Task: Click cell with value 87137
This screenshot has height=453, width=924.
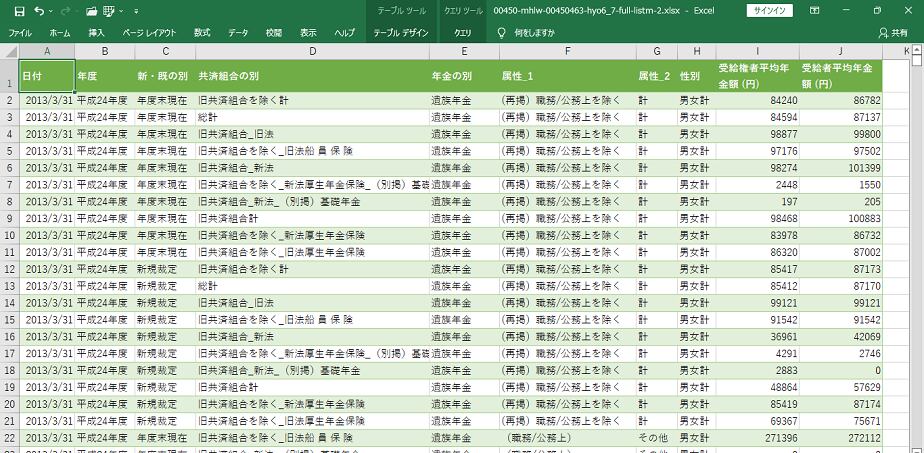Action: tap(841, 118)
